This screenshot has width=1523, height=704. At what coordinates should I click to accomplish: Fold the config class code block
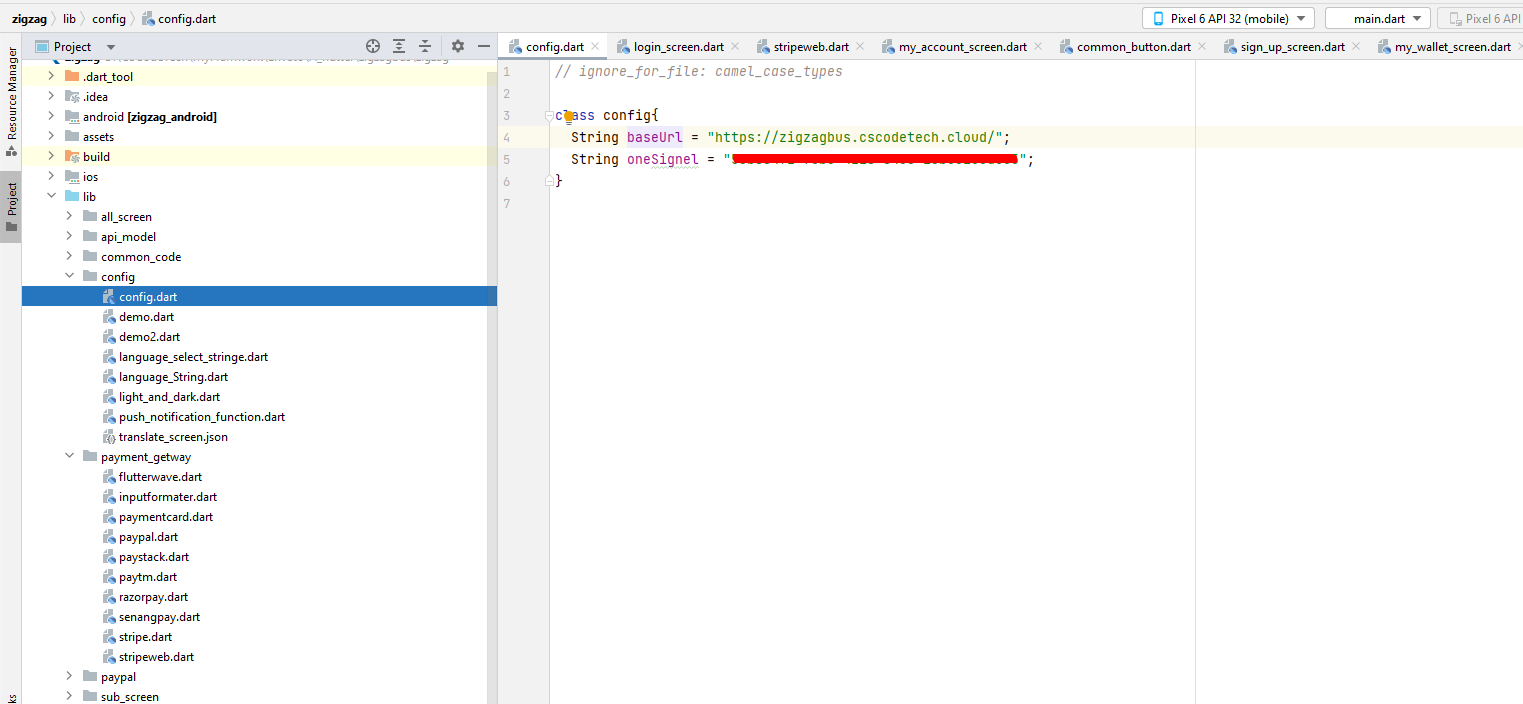(549, 116)
